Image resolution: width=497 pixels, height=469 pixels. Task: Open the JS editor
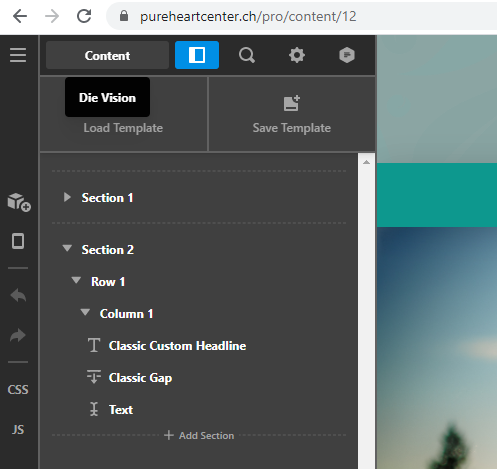click(18, 430)
